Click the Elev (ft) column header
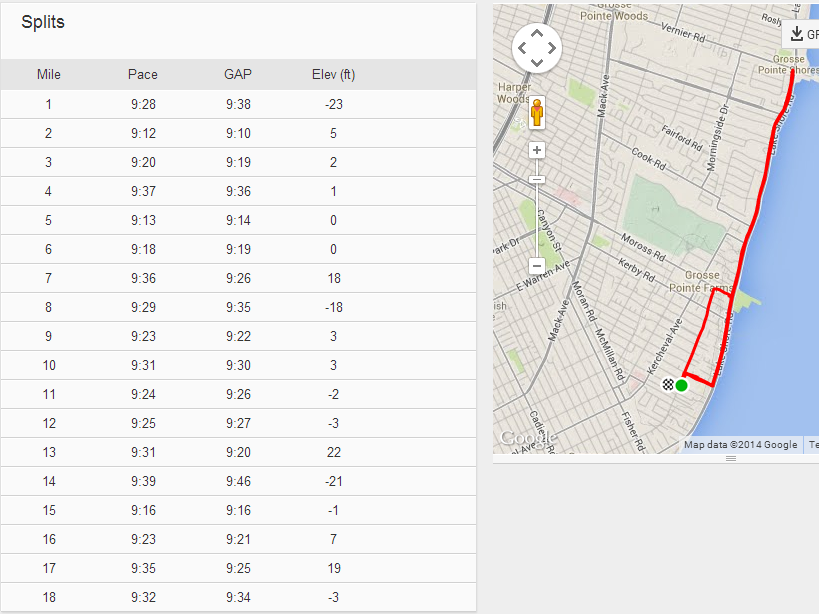The height and width of the screenshot is (614, 819). 333,74
